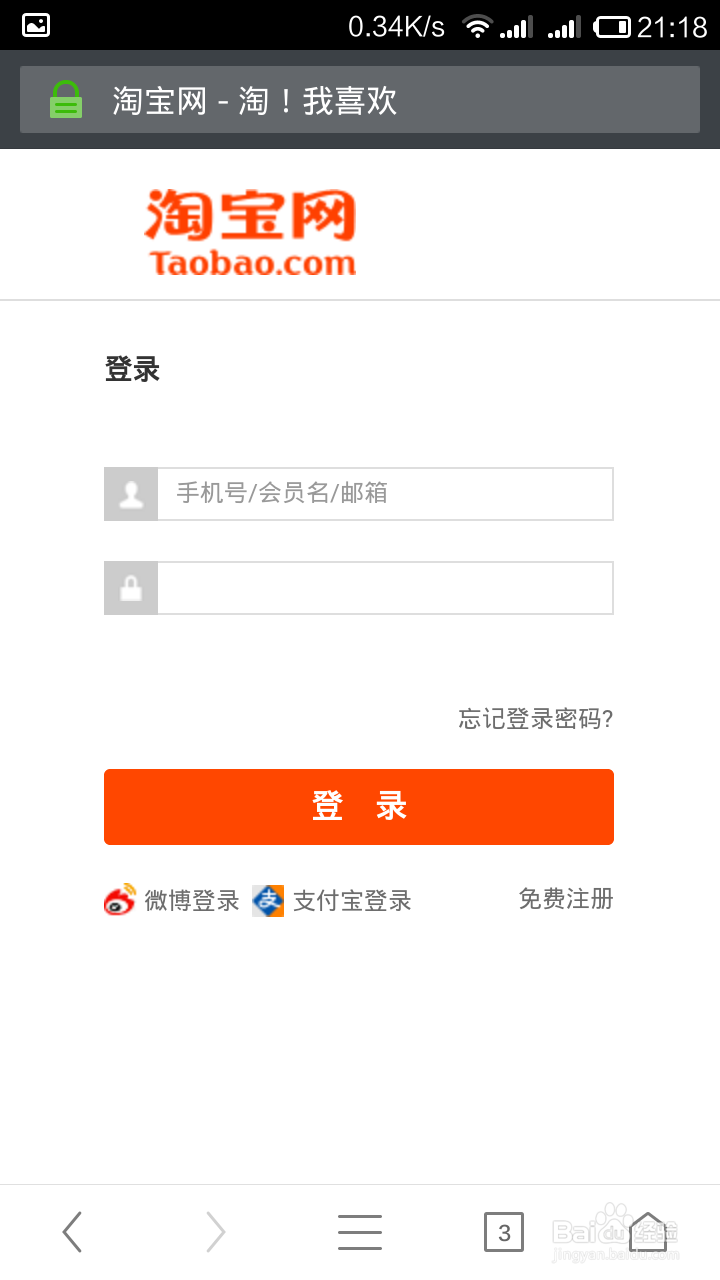Viewport: 720px width, 1280px height.
Task: Tap the forward arrow in bottom navigation
Action: 216,1232
